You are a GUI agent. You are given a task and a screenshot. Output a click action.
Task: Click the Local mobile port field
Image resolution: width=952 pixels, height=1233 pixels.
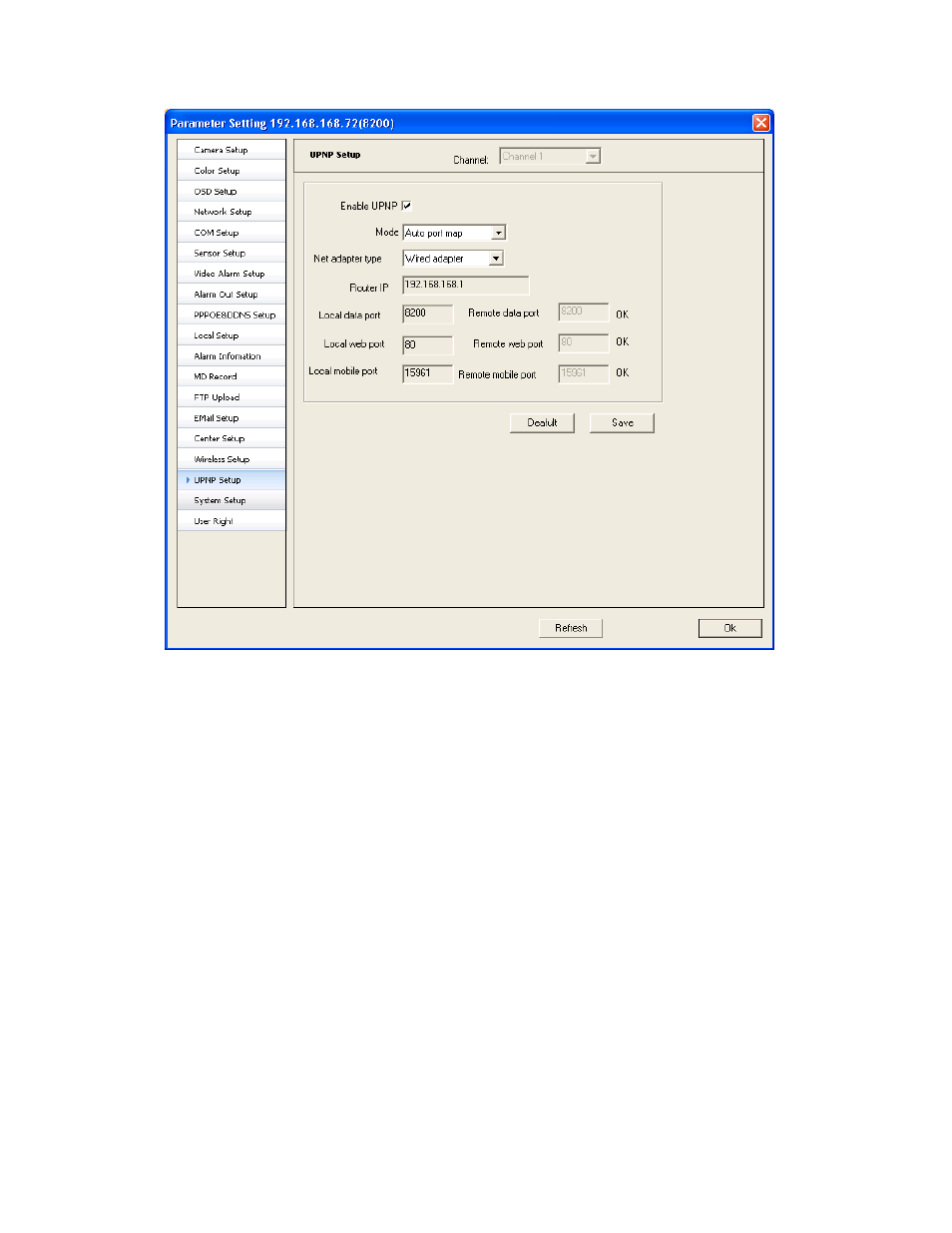427,373
